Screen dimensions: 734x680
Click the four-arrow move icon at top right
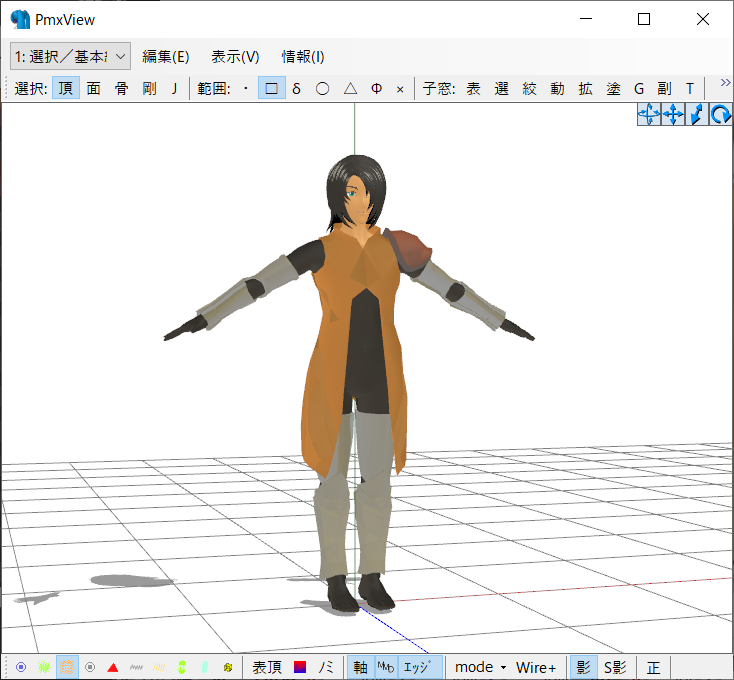pyautogui.click(x=673, y=115)
